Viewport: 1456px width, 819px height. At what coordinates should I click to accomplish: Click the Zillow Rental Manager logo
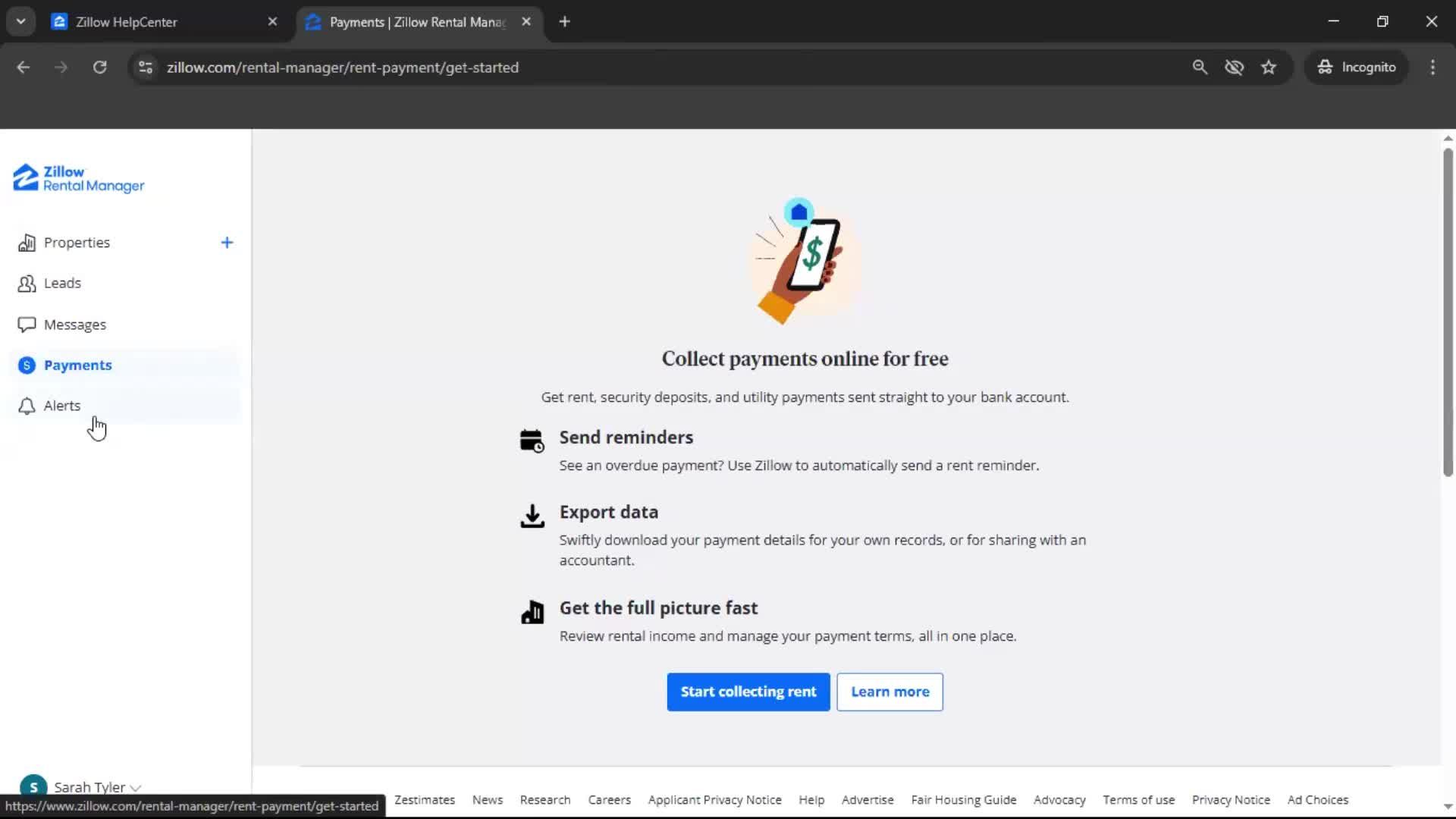77,178
